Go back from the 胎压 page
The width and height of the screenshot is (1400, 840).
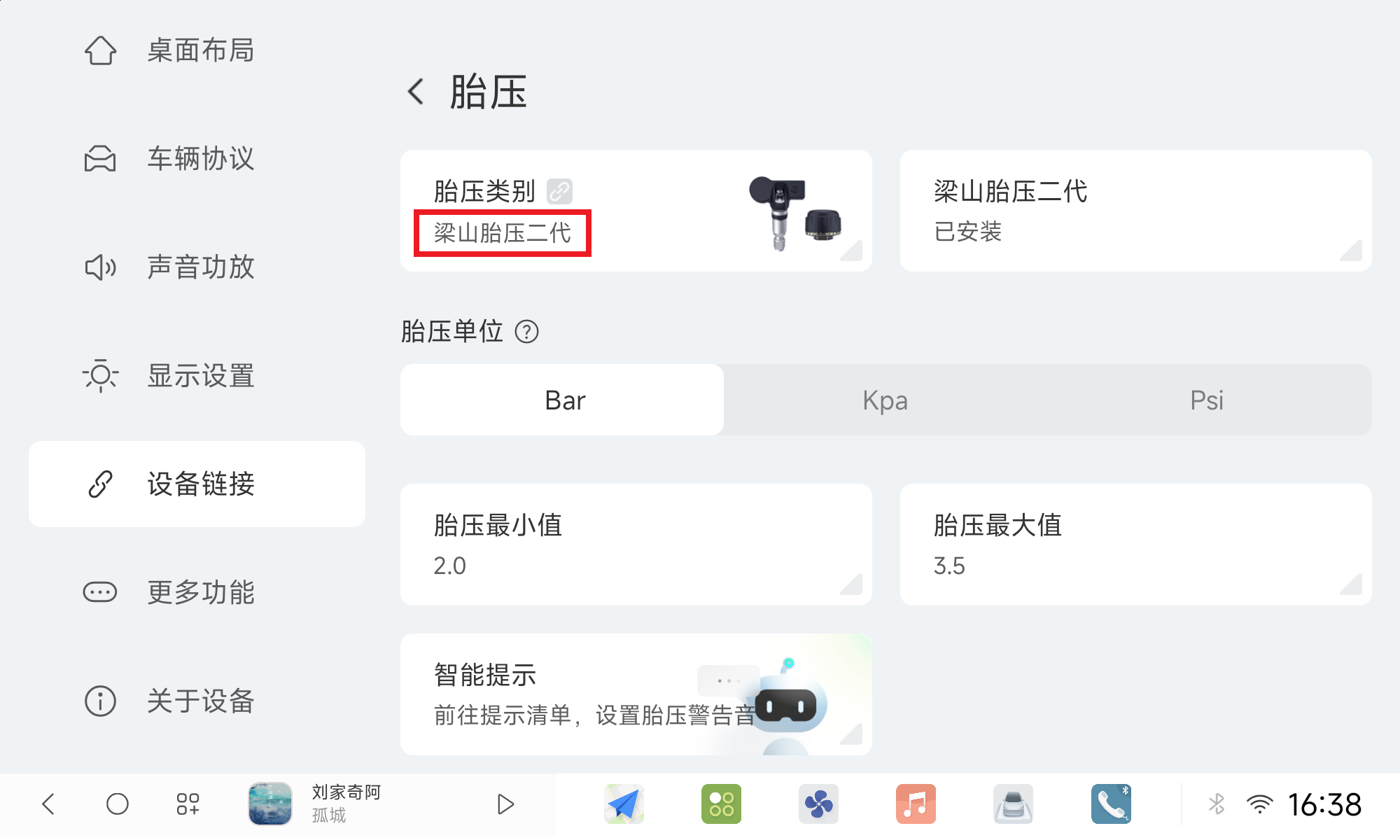click(416, 92)
